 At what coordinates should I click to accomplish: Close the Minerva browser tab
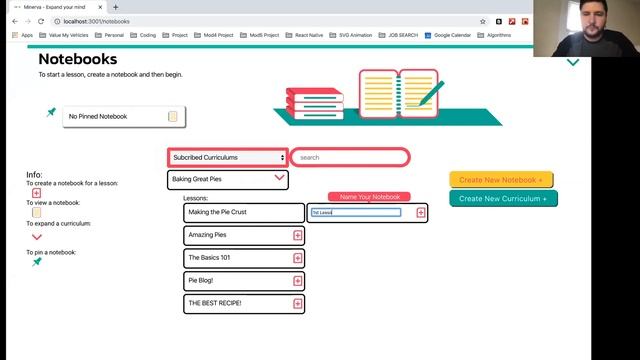coord(100,7)
